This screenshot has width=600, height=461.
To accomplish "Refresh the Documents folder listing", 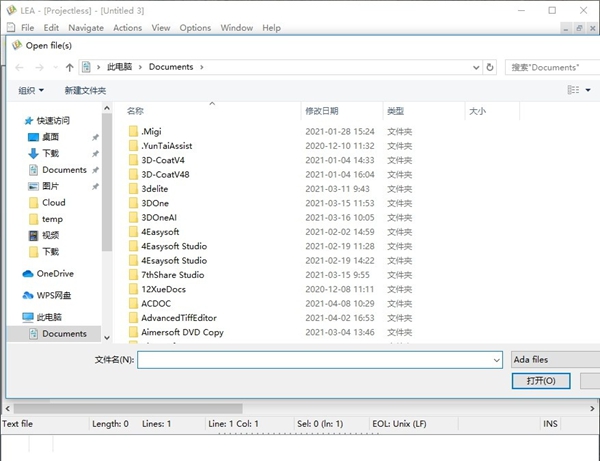I will coord(490,67).
